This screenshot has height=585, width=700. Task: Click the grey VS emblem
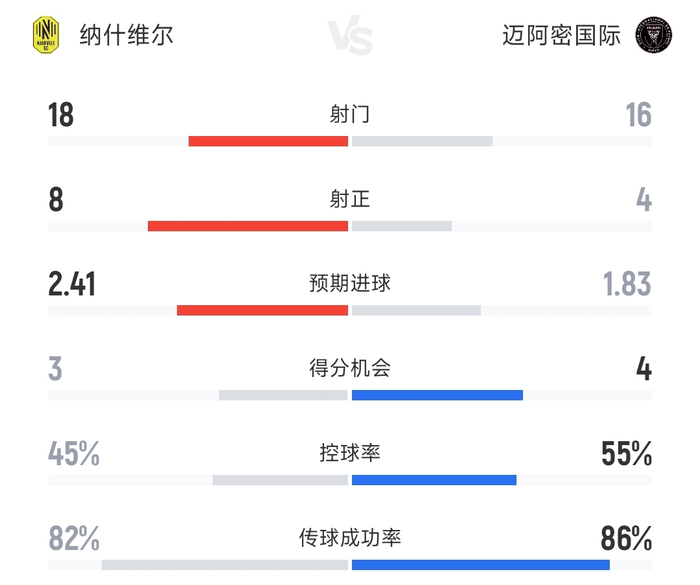tap(350, 35)
